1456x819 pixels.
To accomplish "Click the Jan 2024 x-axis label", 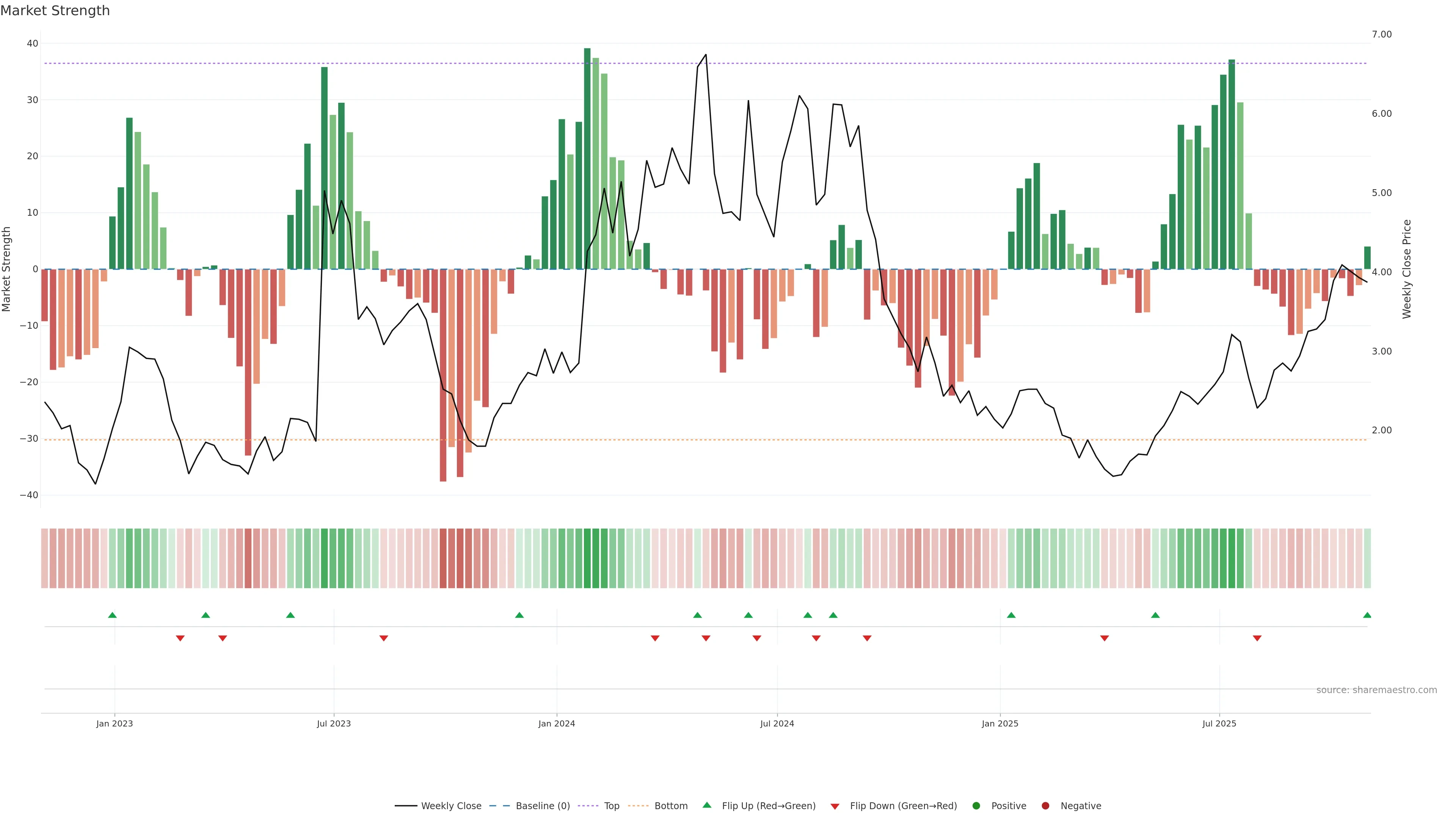I will click(x=556, y=723).
